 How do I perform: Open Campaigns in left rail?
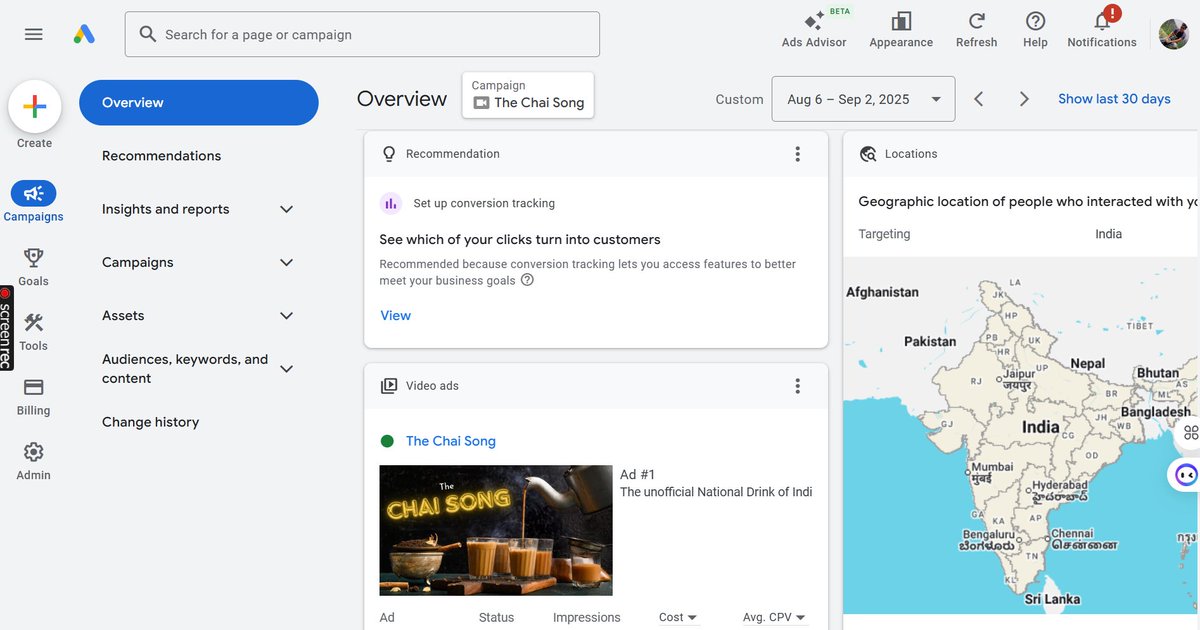click(33, 201)
